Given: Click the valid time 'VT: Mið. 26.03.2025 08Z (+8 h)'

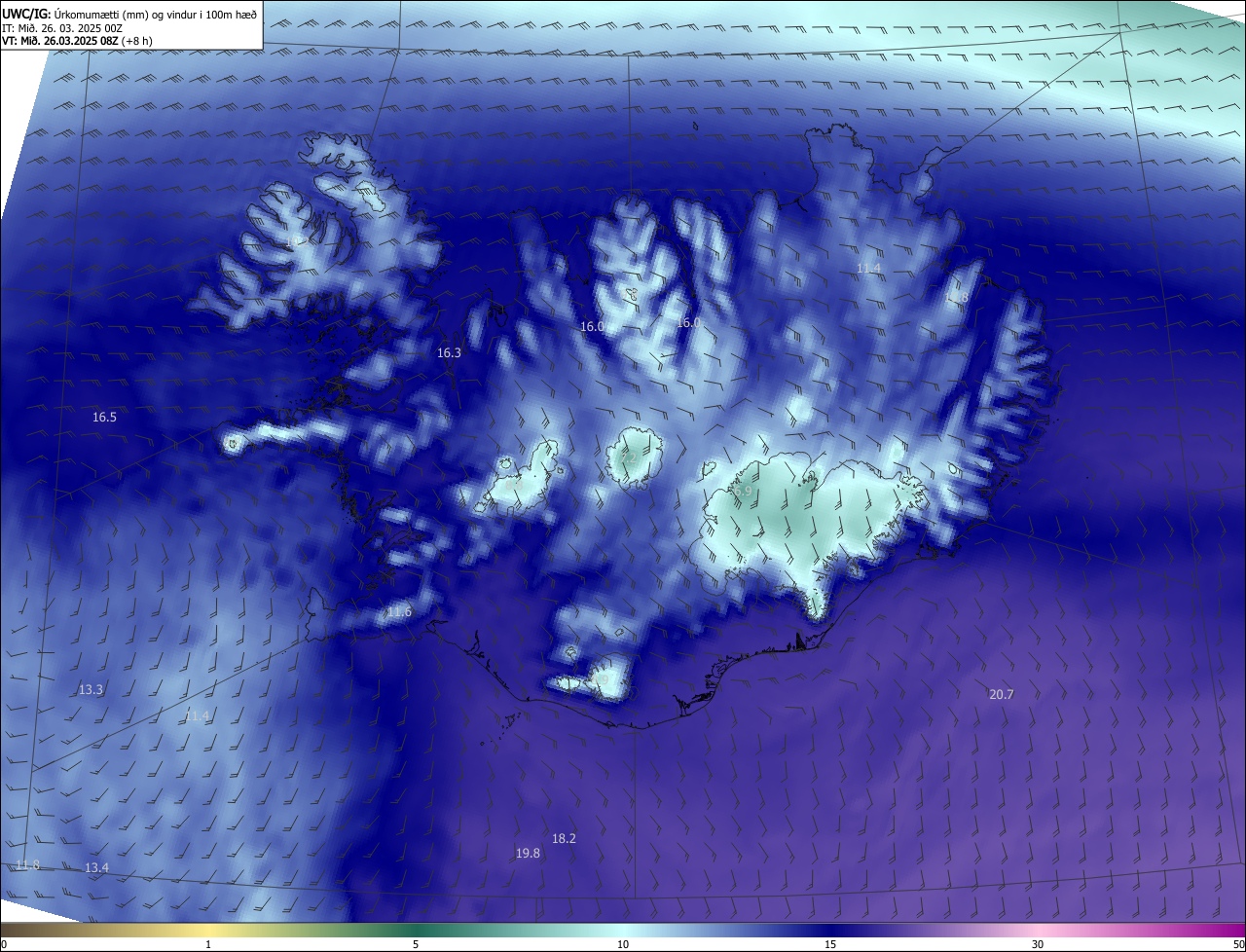Looking at the screenshot, I should (77, 42).
